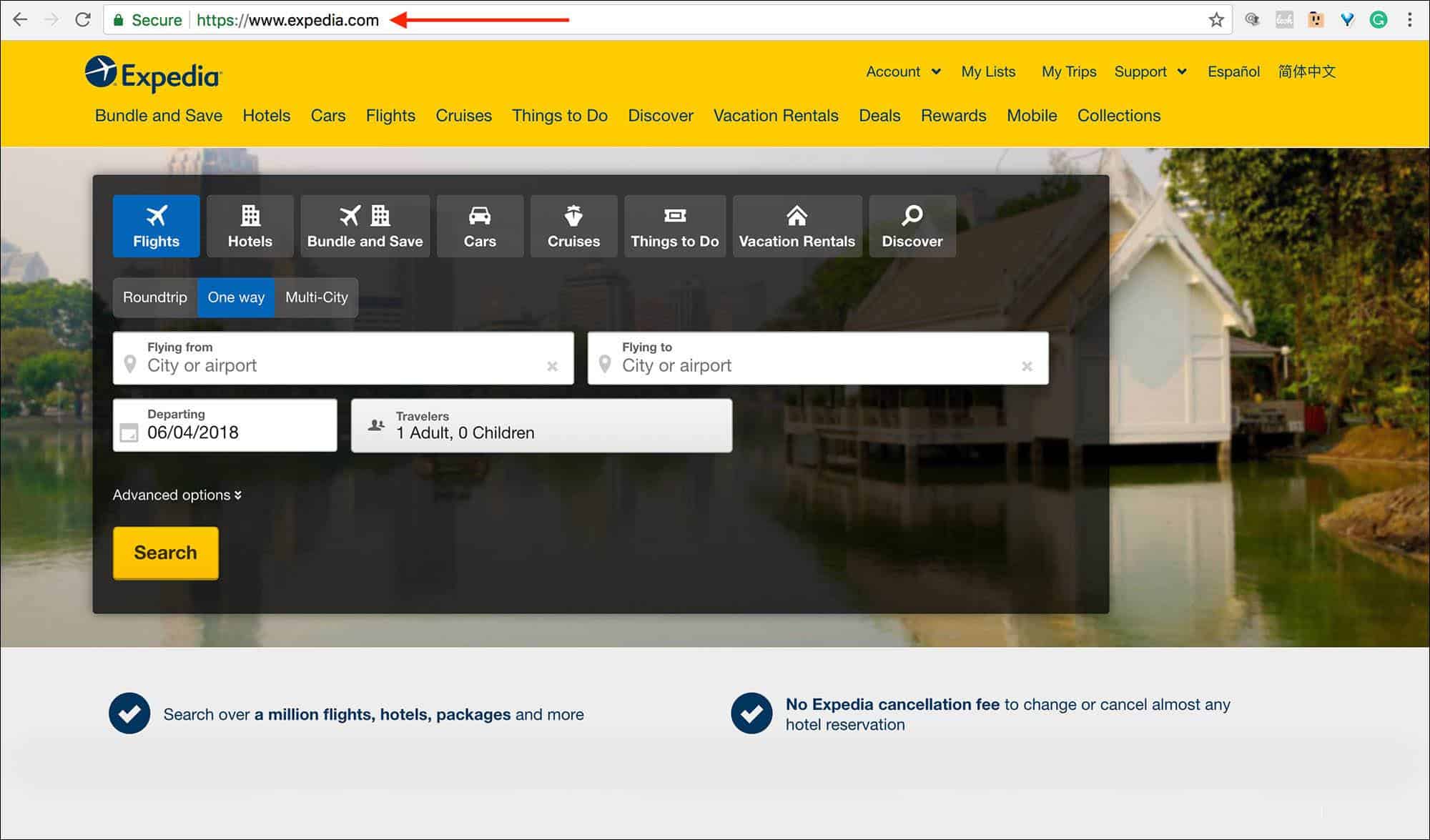1430x840 pixels.
Task: Click location pin in Flying from
Action: [130, 364]
